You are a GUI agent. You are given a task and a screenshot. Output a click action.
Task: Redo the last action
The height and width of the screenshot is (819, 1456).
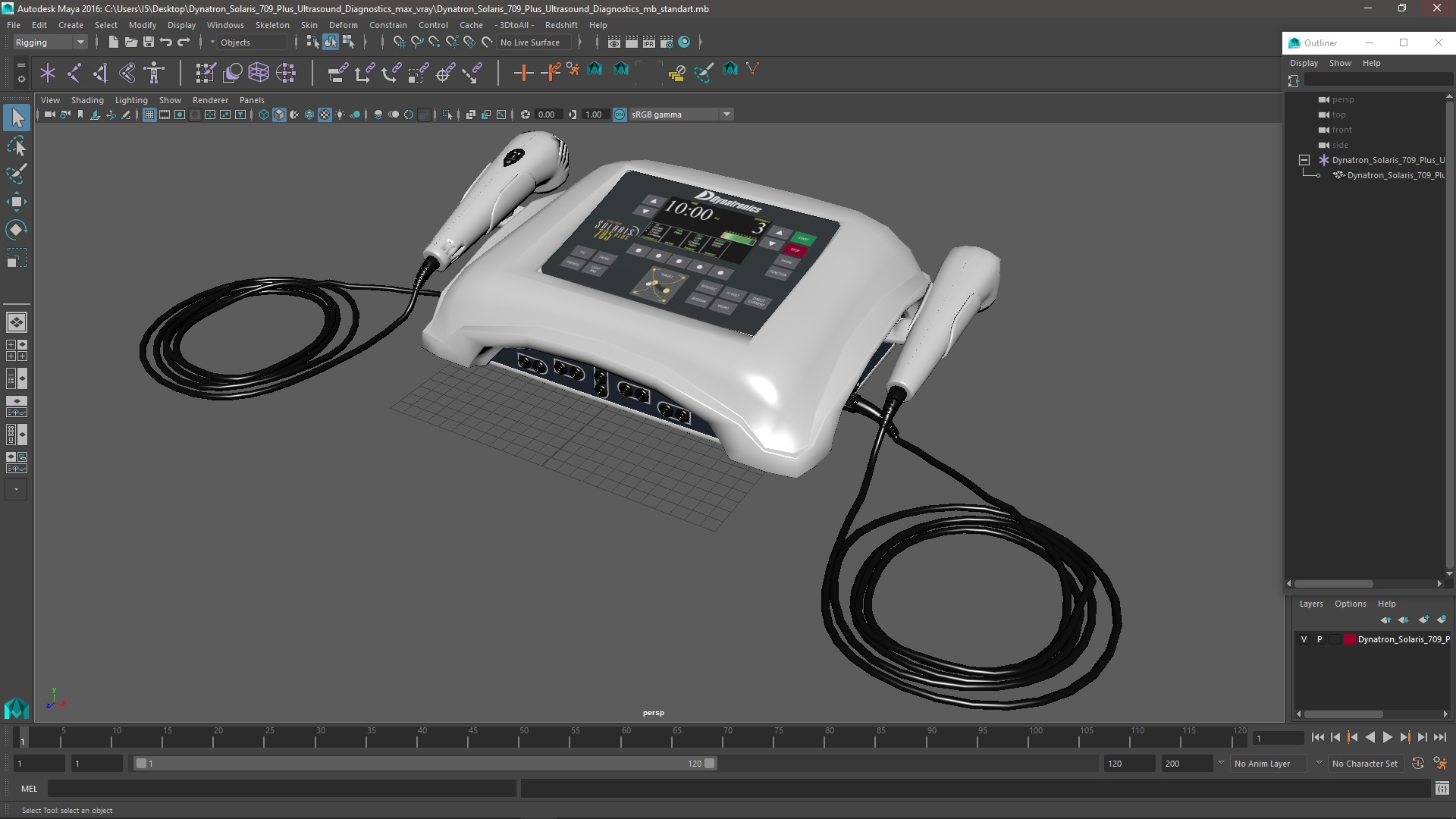coord(184,42)
